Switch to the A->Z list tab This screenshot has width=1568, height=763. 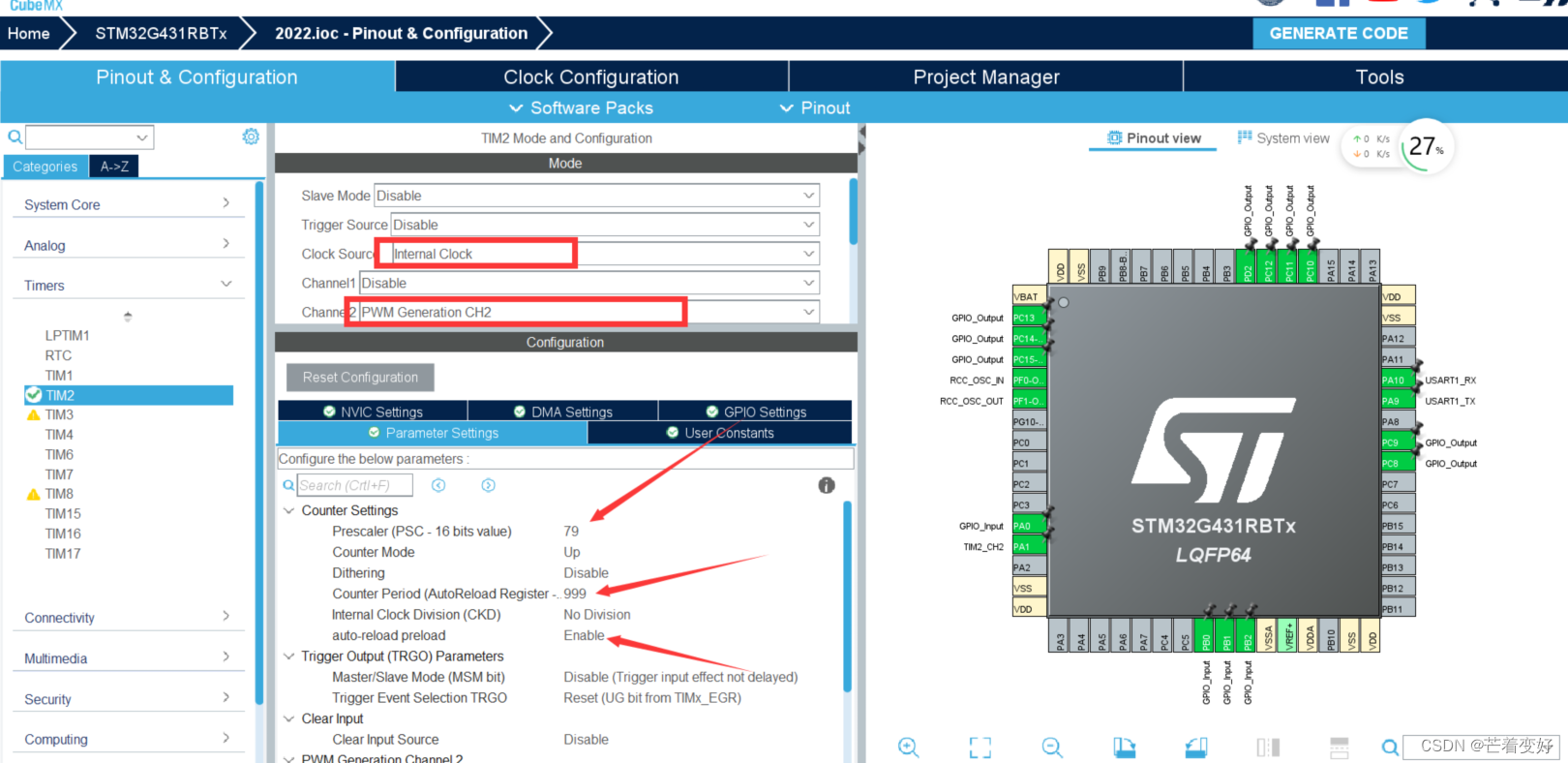click(114, 167)
